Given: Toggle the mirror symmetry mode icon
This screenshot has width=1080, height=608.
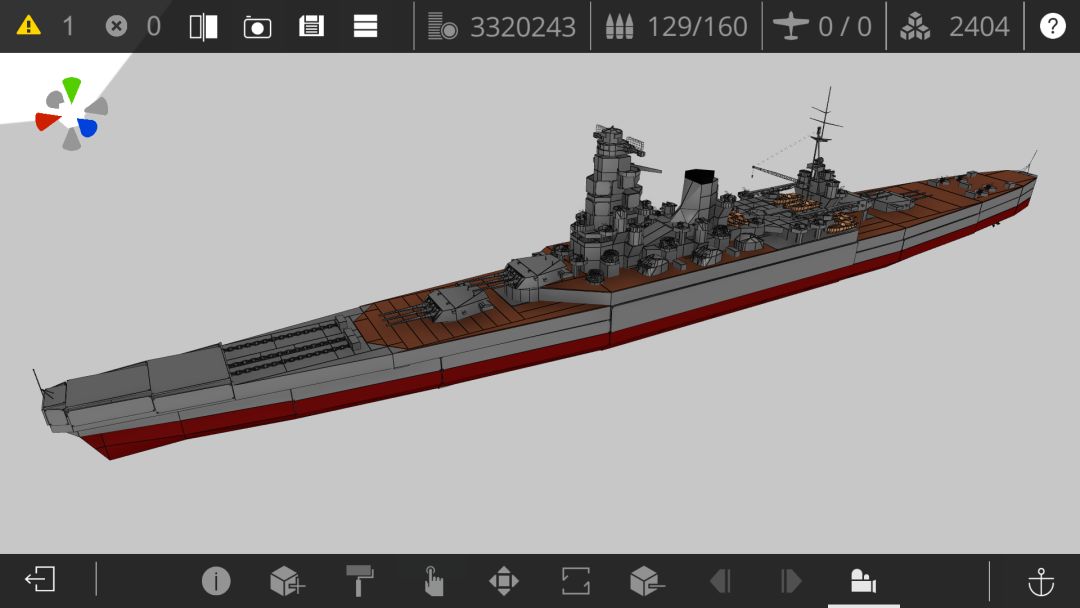Looking at the screenshot, I should 204,27.
